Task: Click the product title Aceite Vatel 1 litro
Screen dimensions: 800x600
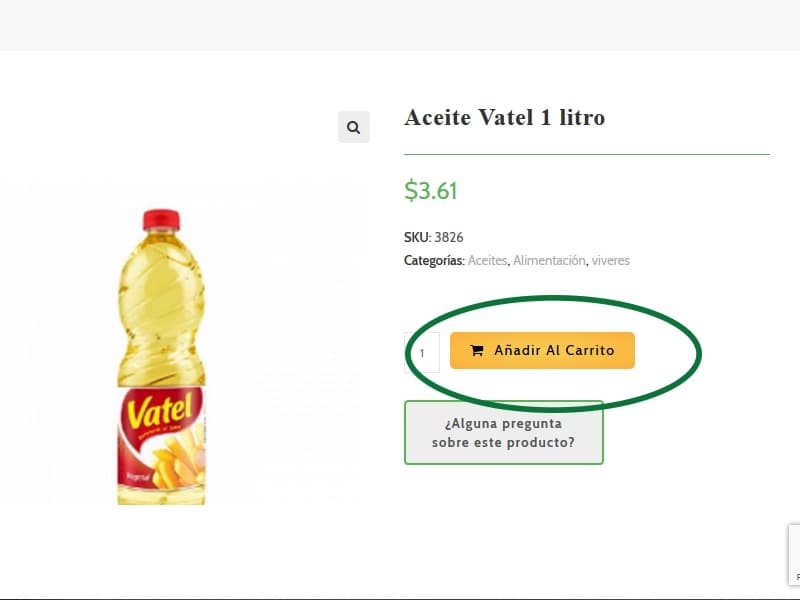Action: point(504,117)
